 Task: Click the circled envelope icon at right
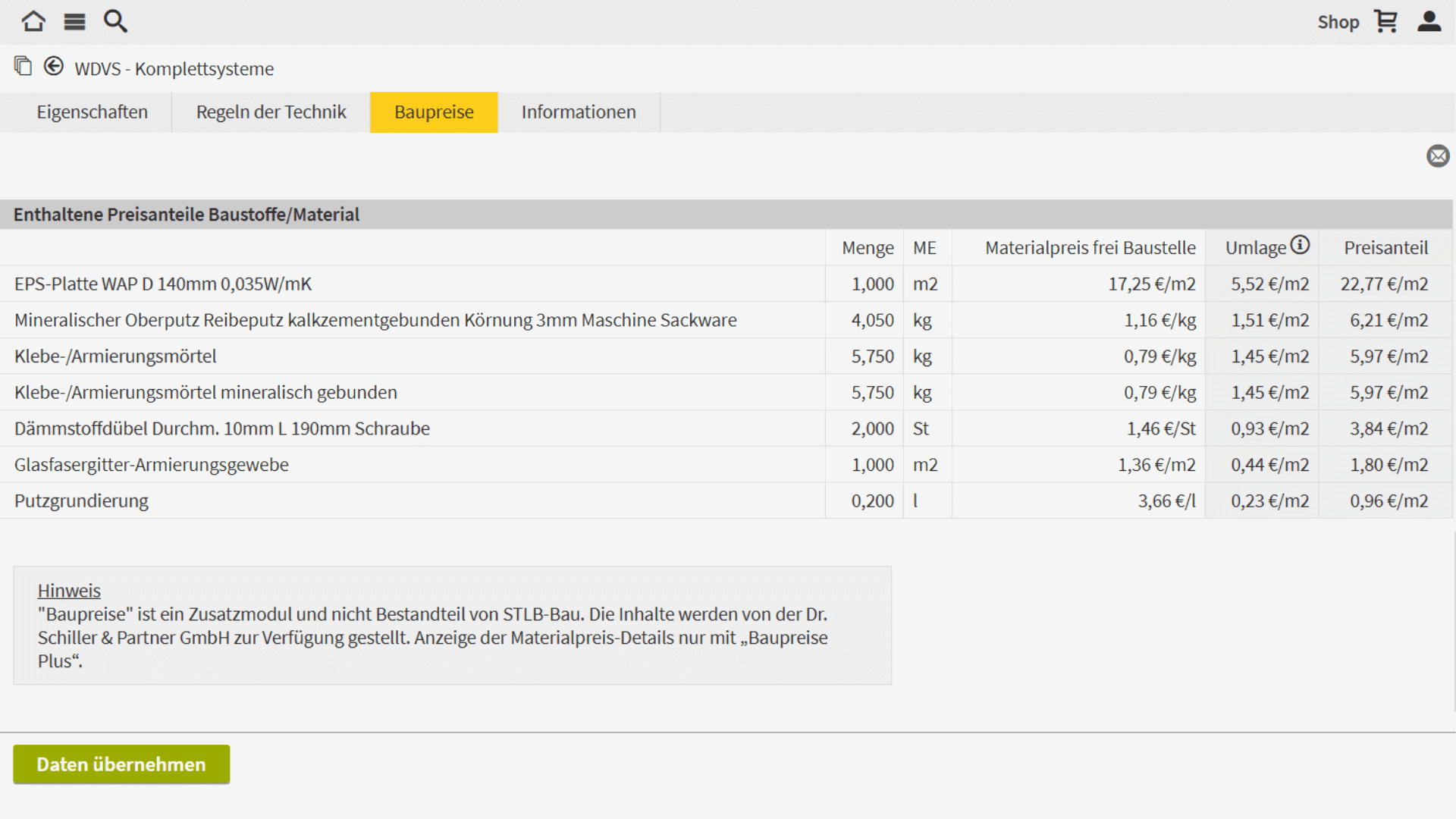[1438, 156]
